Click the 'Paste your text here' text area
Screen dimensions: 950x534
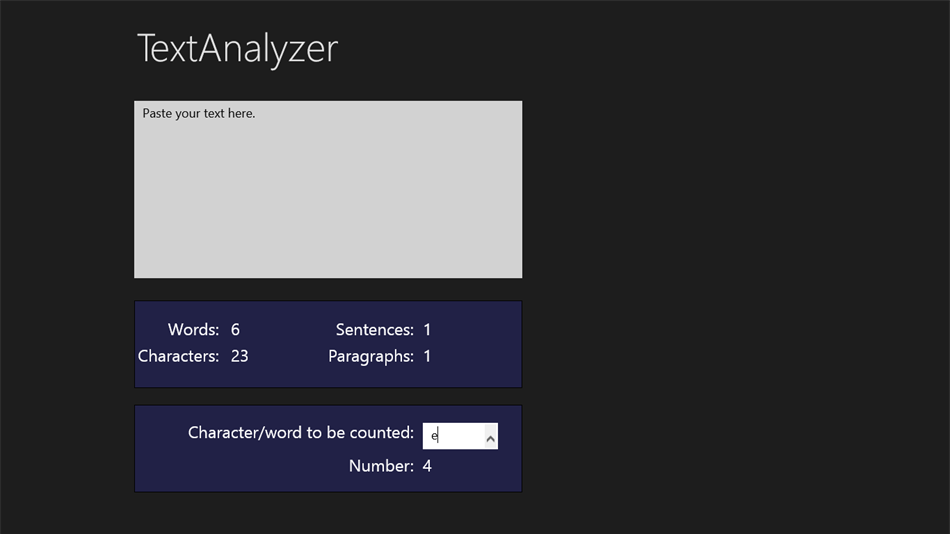(x=328, y=190)
